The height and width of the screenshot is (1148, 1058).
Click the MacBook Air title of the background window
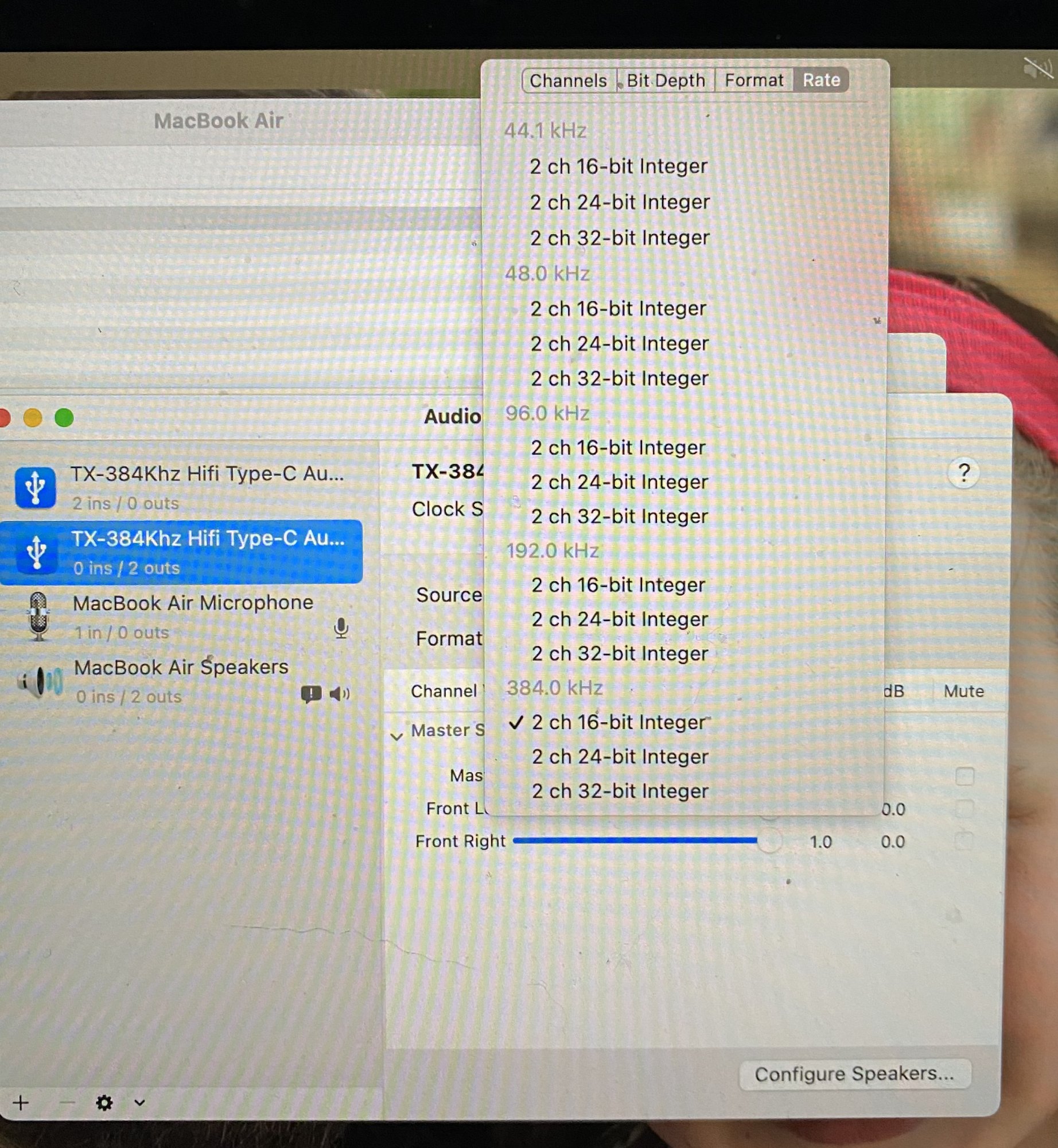(x=219, y=121)
